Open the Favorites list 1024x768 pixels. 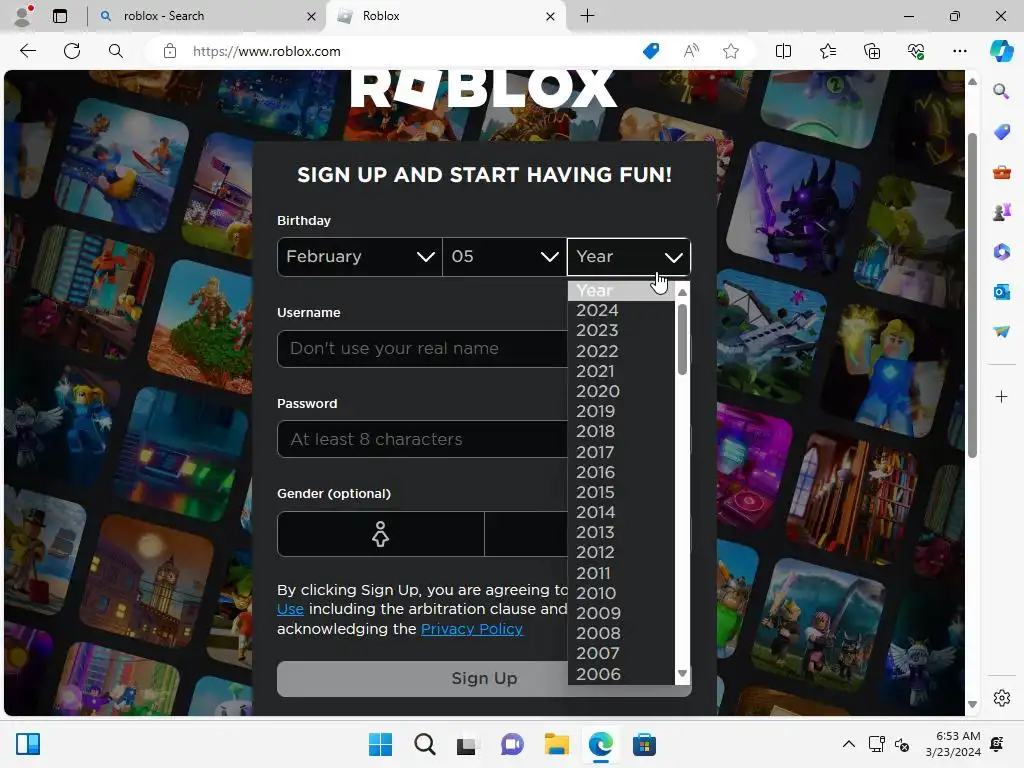click(827, 51)
